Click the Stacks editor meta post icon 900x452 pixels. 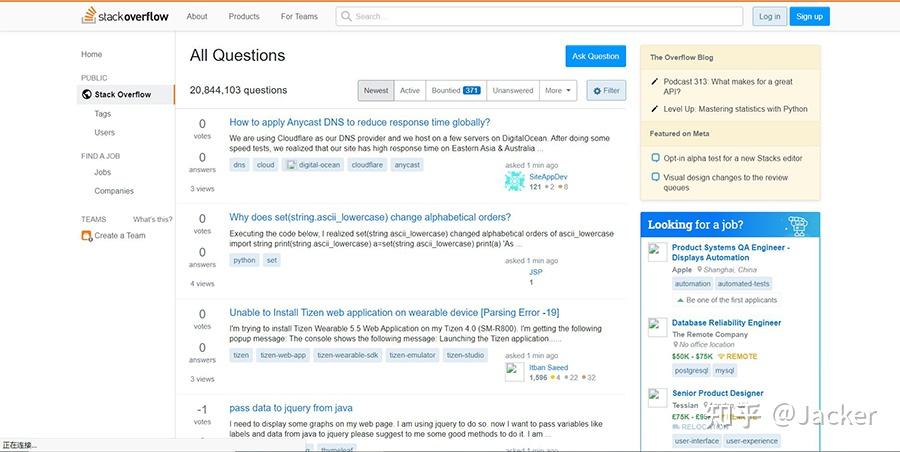[x=655, y=158]
